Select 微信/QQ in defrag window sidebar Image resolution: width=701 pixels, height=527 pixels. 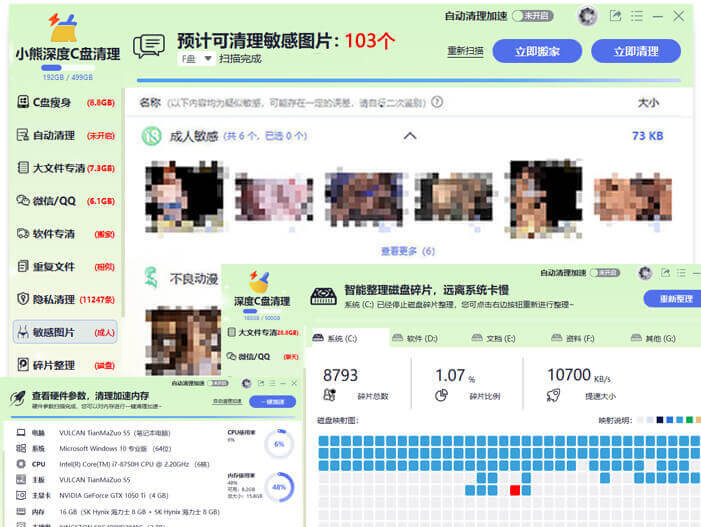tap(263, 356)
